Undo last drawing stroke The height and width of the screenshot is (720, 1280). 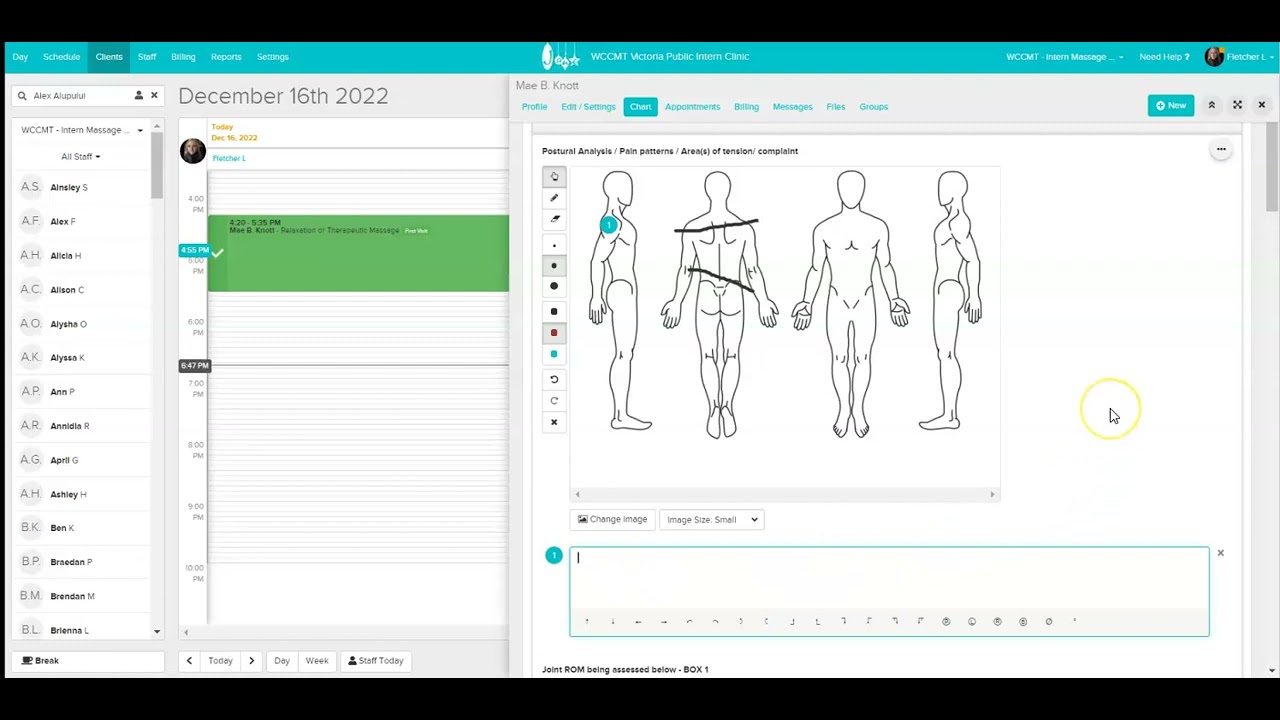tap(554, 380)
